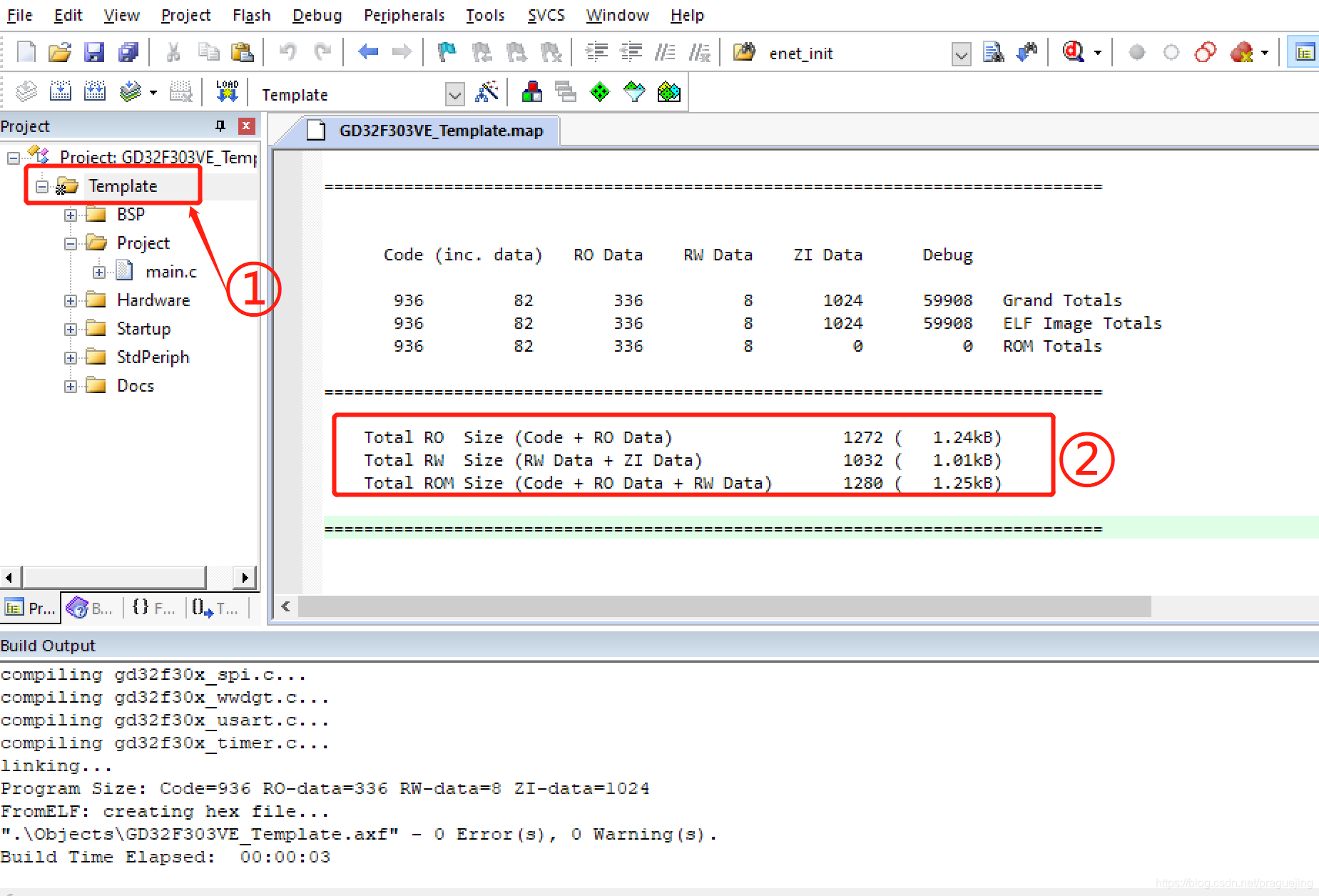
Task: Undo the last edit
Action: (287, 53)
